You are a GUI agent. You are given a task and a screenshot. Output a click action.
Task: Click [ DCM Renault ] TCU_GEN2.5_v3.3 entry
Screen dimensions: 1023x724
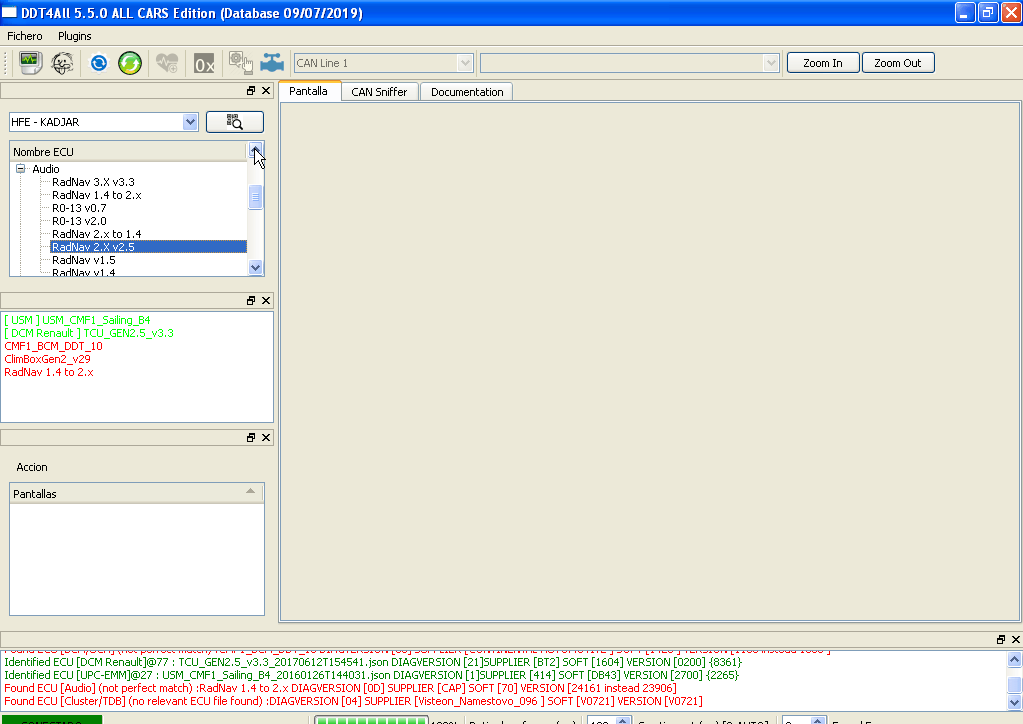[x=89, y=333]
